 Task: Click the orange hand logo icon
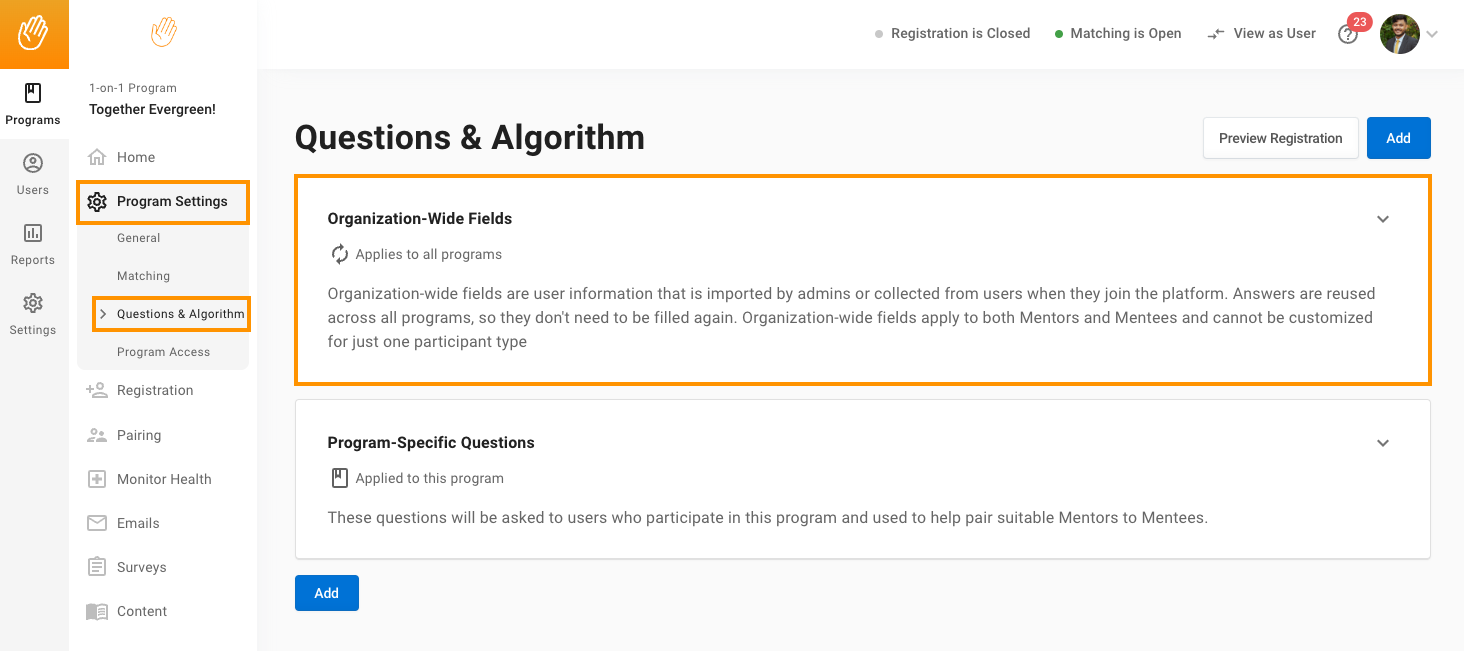coord(34,34)
